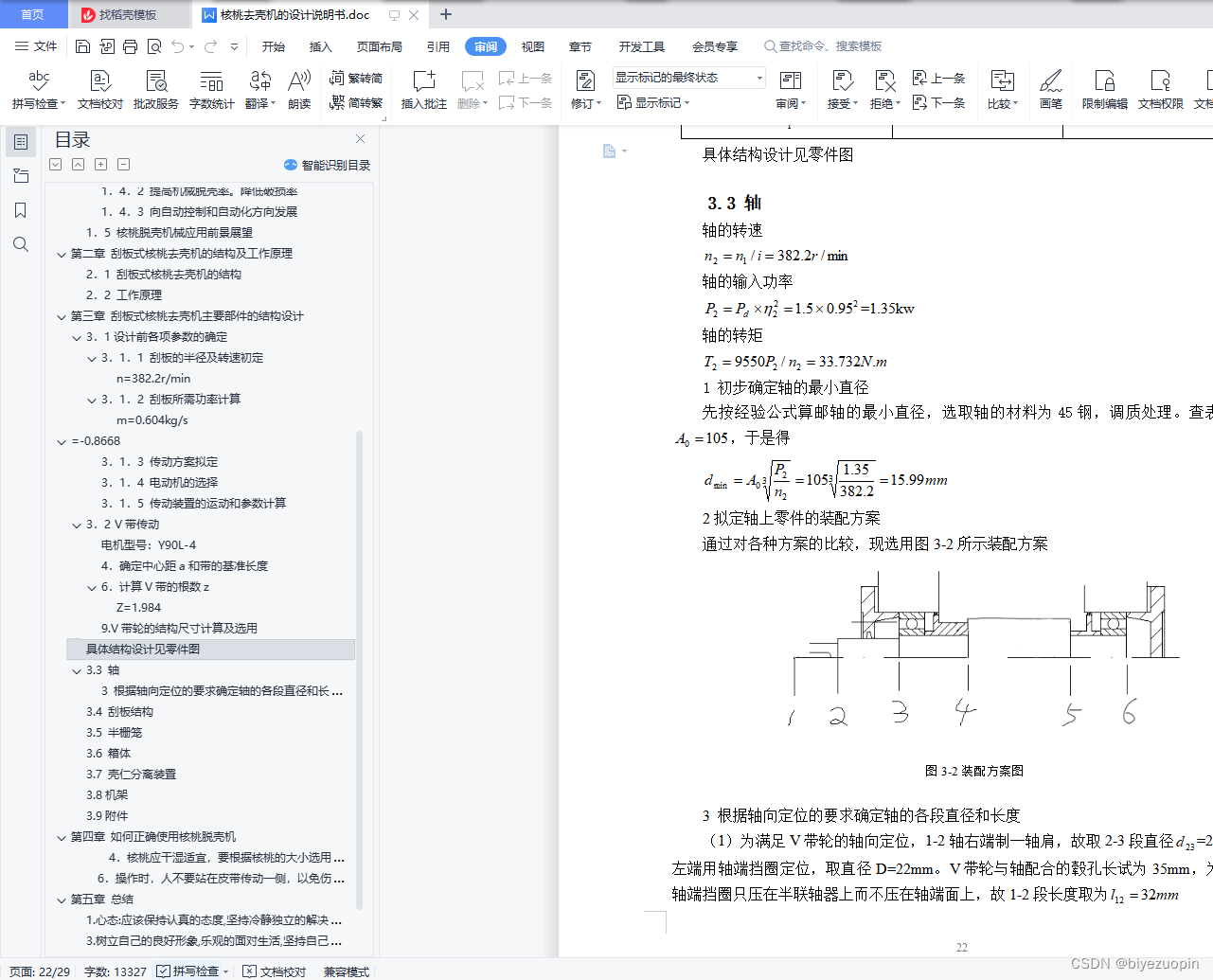This screenshot has width=1213, height=980.
Task: Jump to outline item 3.8 机架
Action: tap(107, 795)
